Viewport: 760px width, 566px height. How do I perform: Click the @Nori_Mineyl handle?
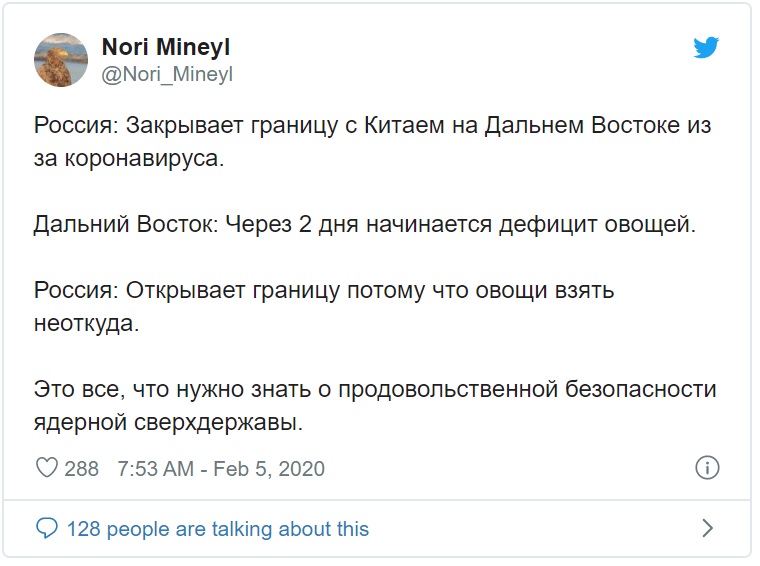point(167,74)
